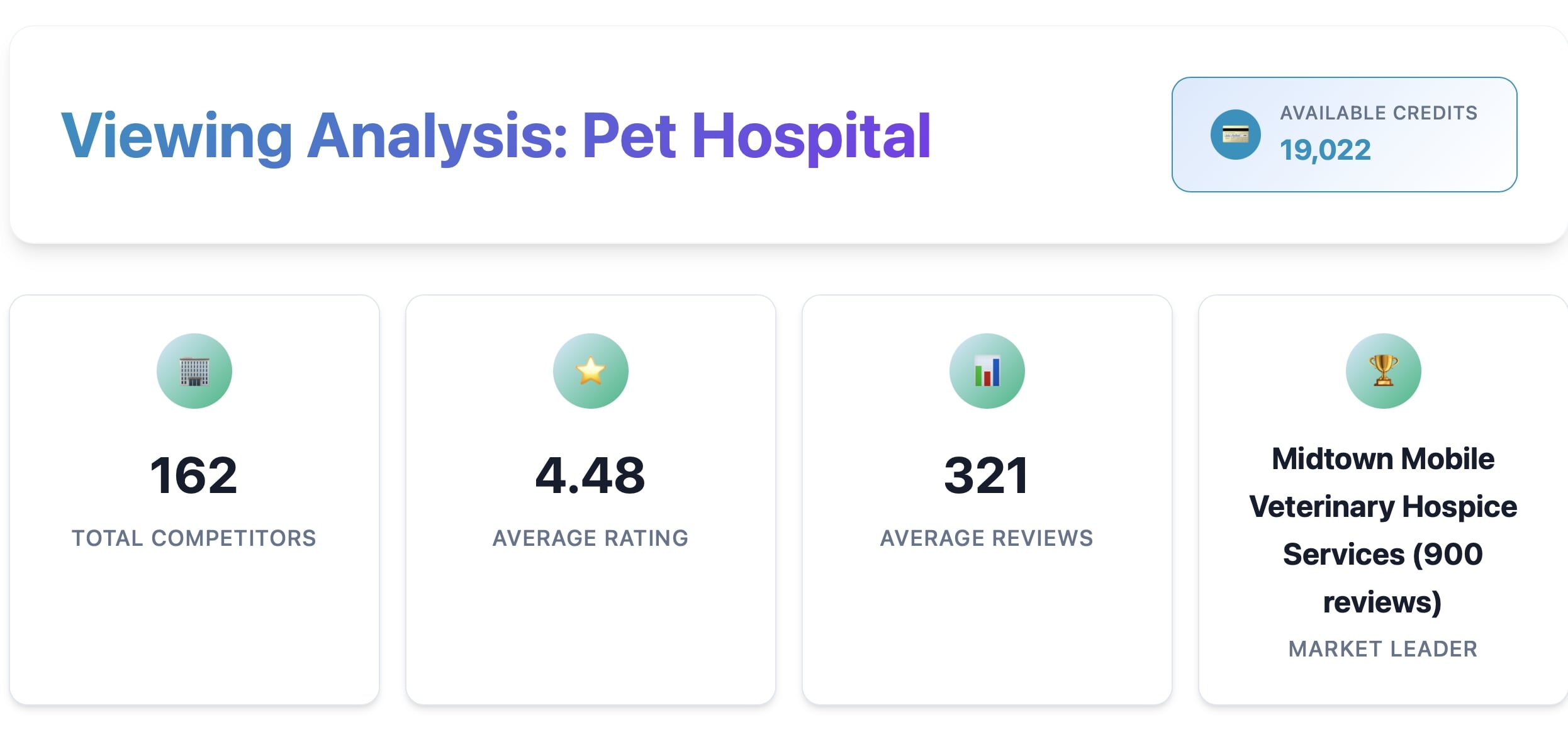1568x737 pixels.
Task: Click the Average Reviews count 321
Action: click(x=987, y=476)
